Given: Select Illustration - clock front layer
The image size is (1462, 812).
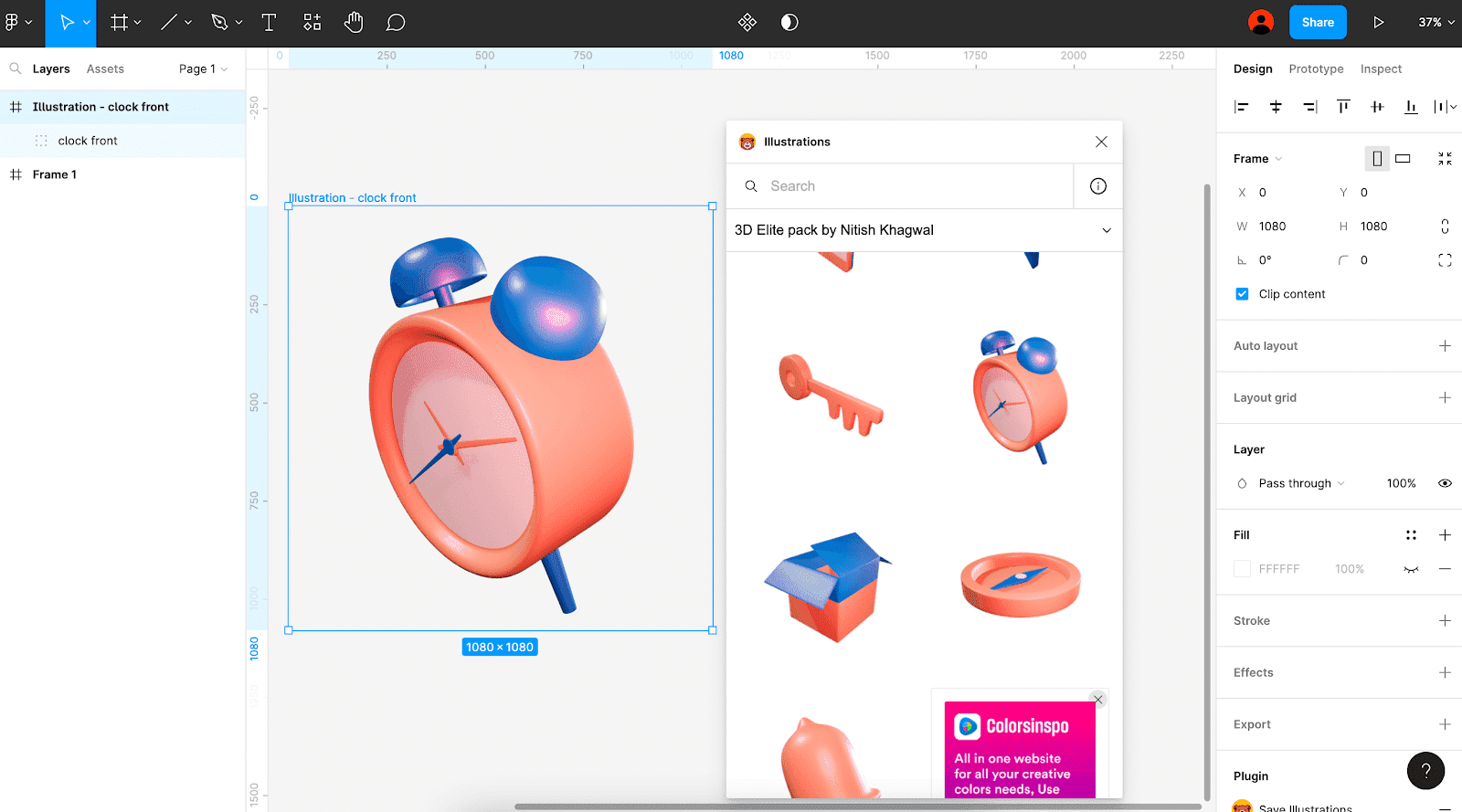Looking at the screenshot, I should click(x=122, y=107).
